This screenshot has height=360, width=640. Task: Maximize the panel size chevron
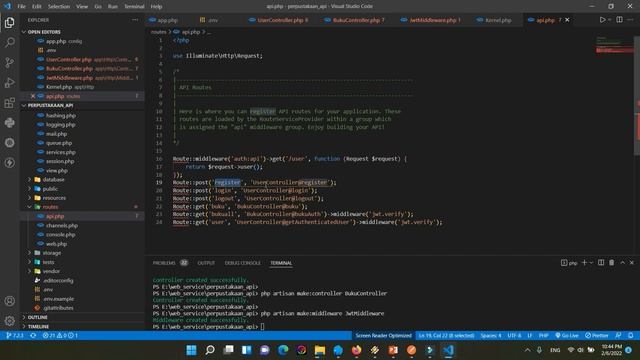pos(622,263)
